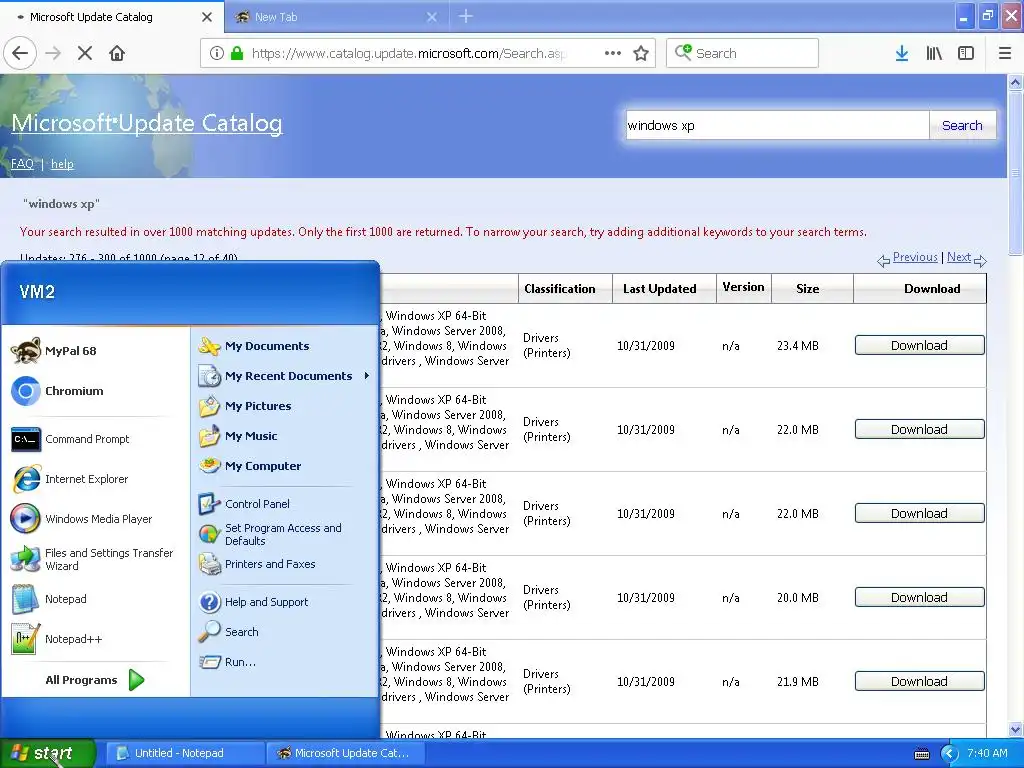
Task: Go to Next results page
Action: tap(959, 257)
